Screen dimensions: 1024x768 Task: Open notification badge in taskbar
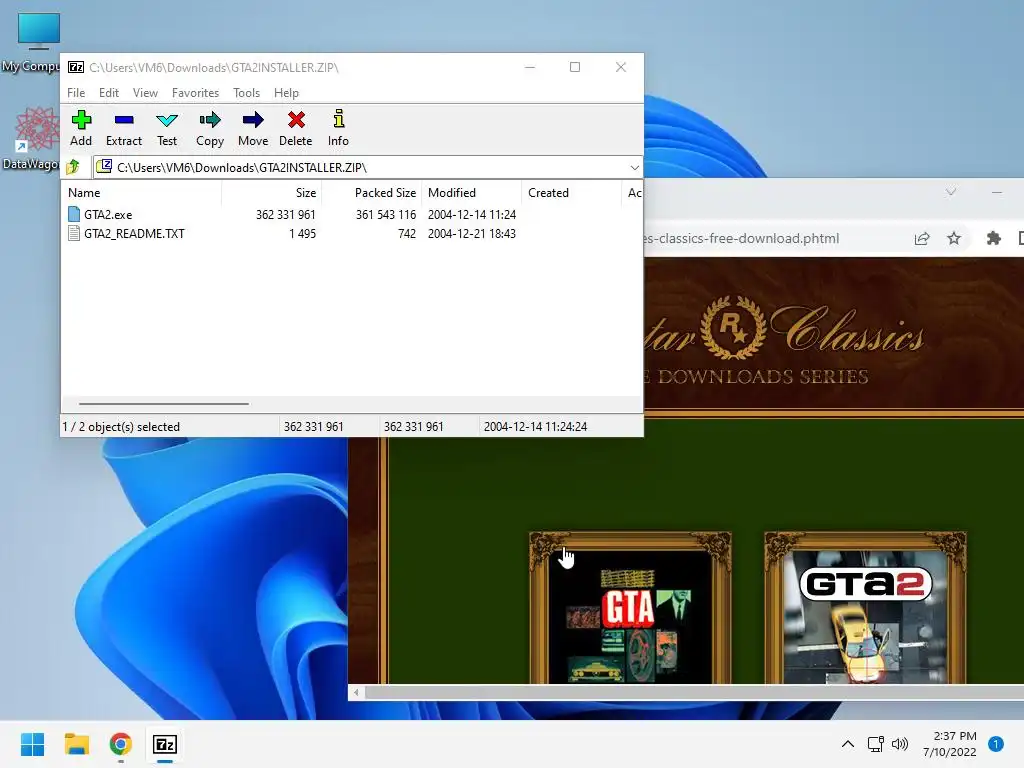coord(996,744)
